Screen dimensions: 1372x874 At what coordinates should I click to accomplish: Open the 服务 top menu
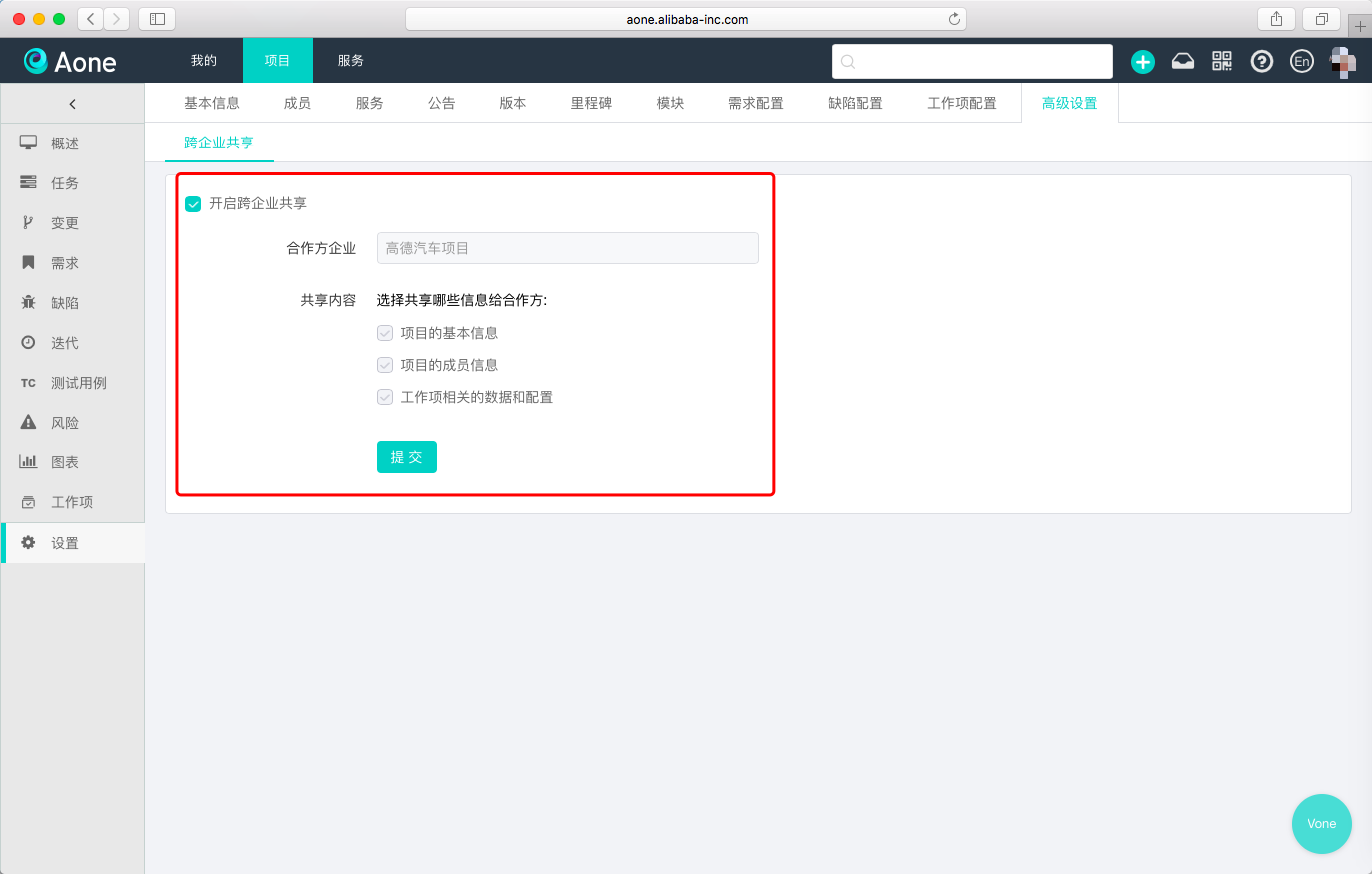coord(351,61)
